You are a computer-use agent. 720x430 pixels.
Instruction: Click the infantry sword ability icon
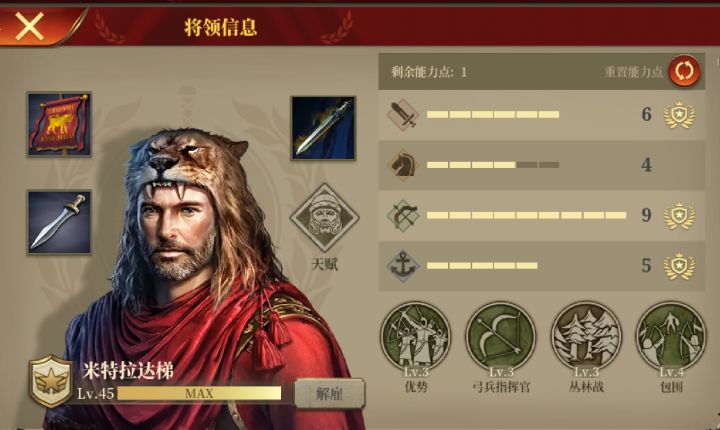click(403, 114)
